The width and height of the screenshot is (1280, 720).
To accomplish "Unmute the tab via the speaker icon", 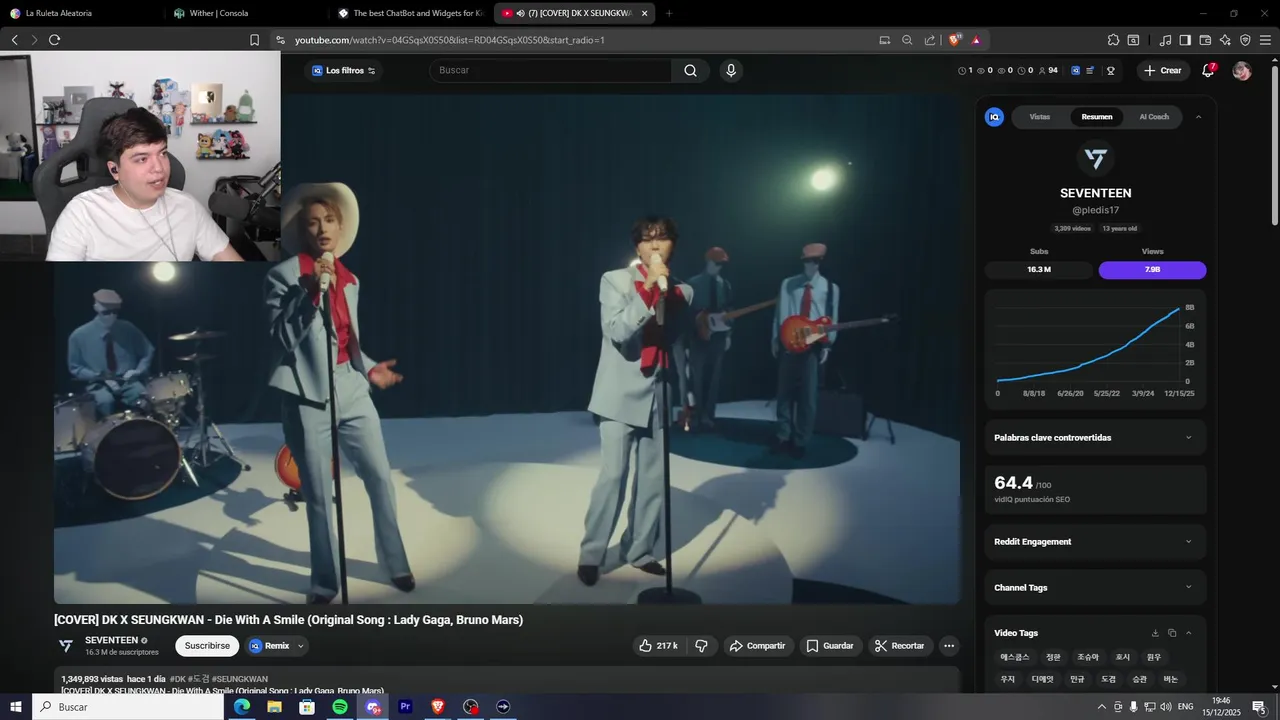I will pyautogui.click(x=521, y=13).
